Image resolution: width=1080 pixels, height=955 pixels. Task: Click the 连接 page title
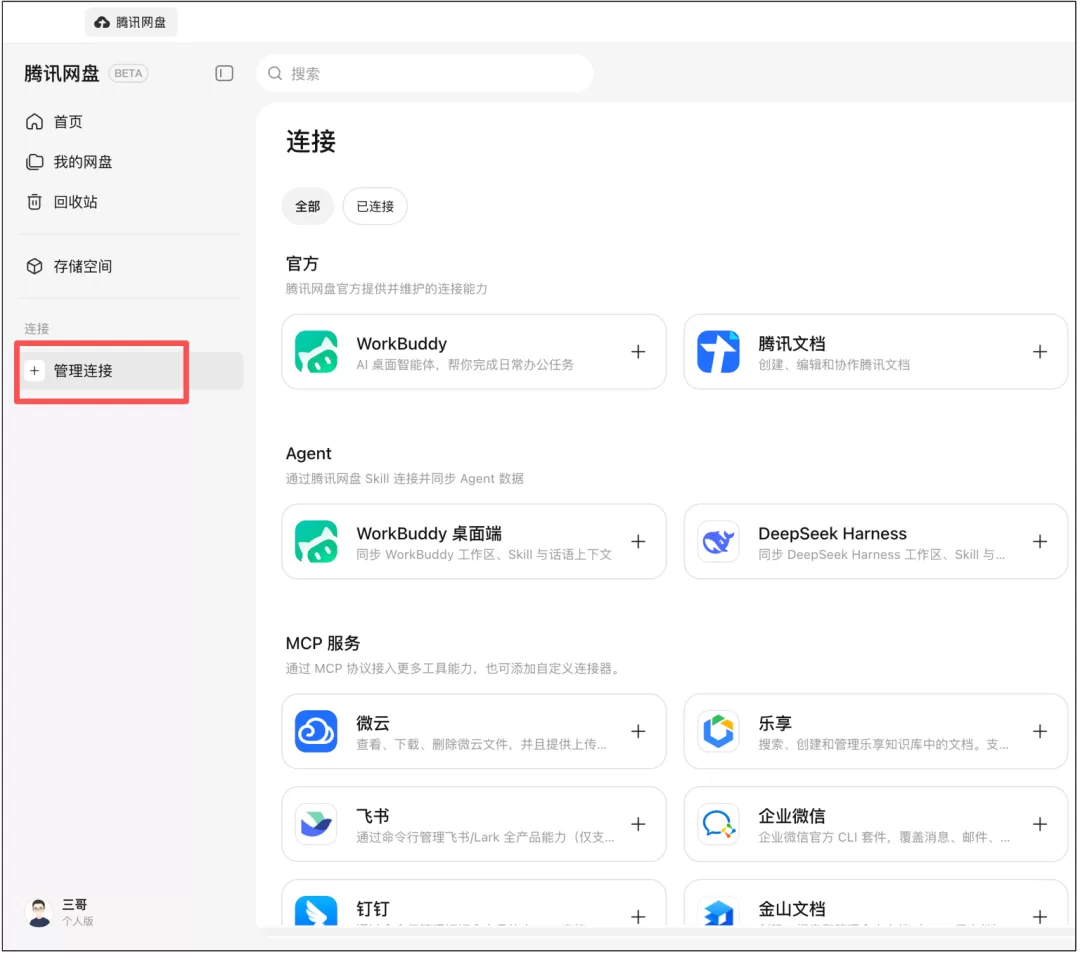(x=311, y=141)
